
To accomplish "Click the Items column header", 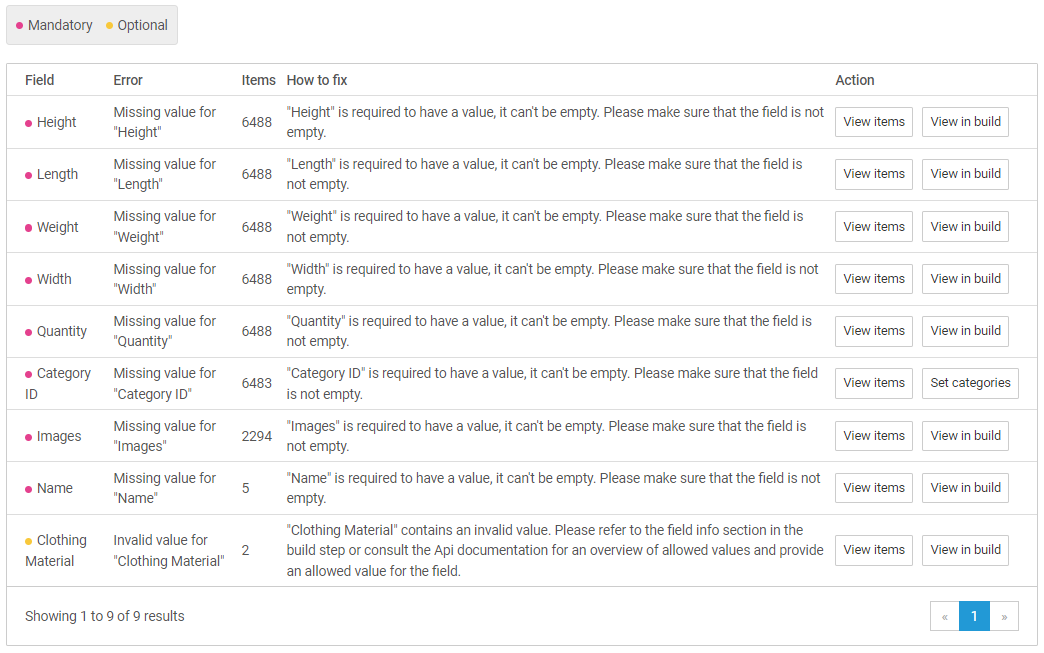I will coord(258,80).
